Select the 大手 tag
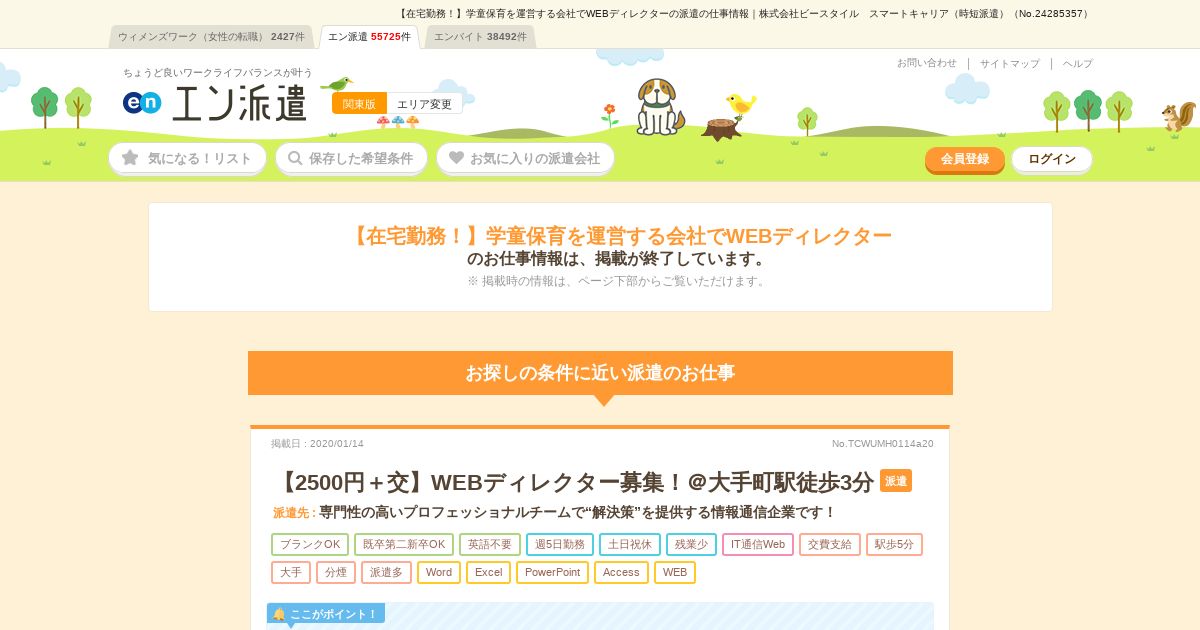Screen dimensions: 1200x630 (291, 573)
